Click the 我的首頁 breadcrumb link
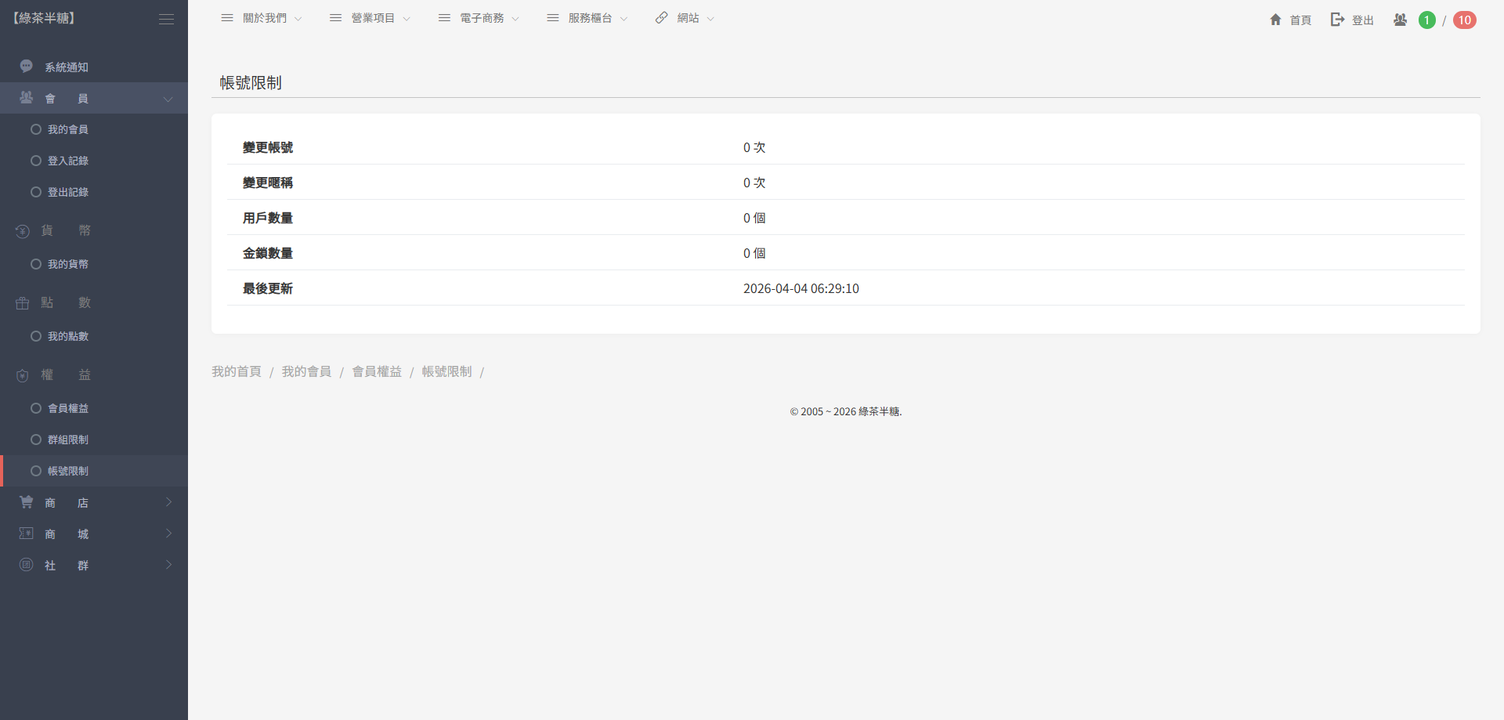The height and width of the screenshot is (720, 1504). pos(236,371)
